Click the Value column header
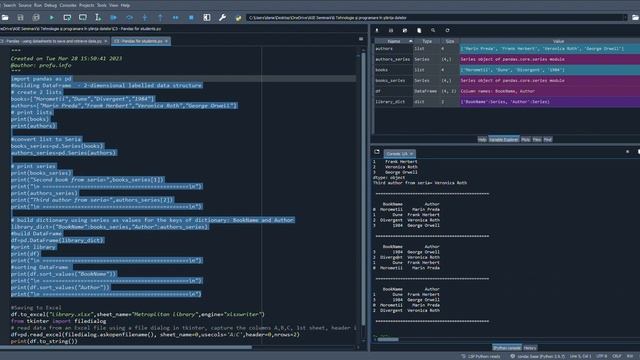Image resolution: width=640 pixels, height=360 pixels. [x=558, y=41]
